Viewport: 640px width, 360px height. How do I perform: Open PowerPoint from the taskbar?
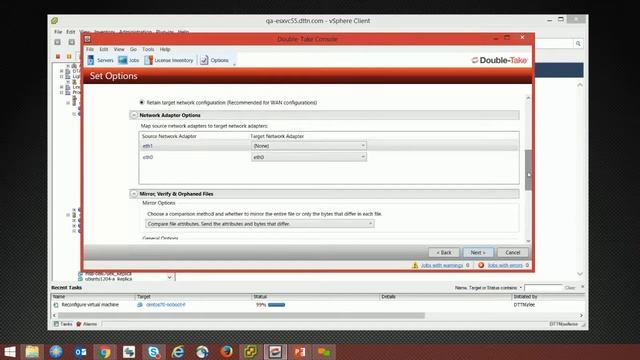(x=300, y=352)
